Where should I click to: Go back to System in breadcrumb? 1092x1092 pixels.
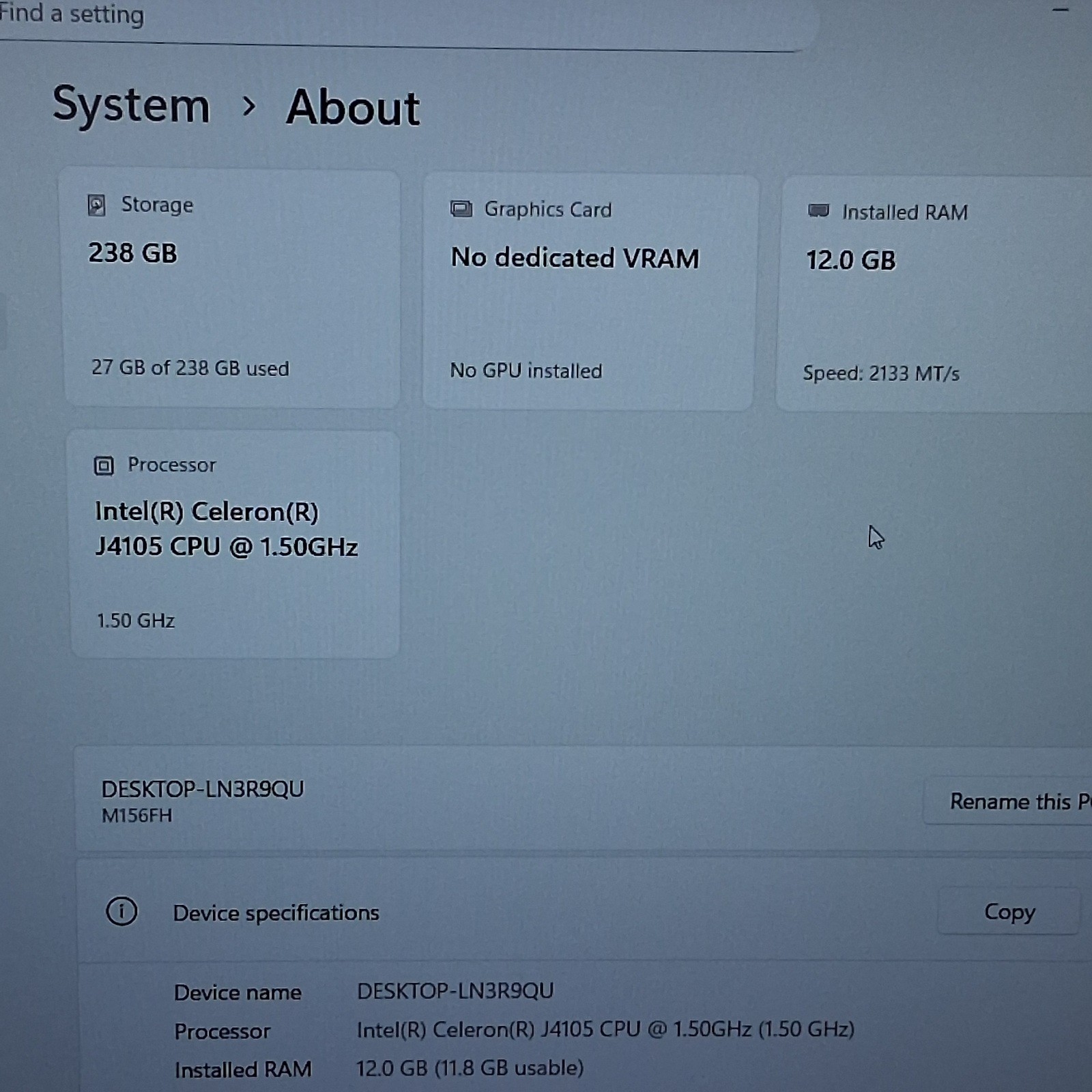(x=131, y=105)
